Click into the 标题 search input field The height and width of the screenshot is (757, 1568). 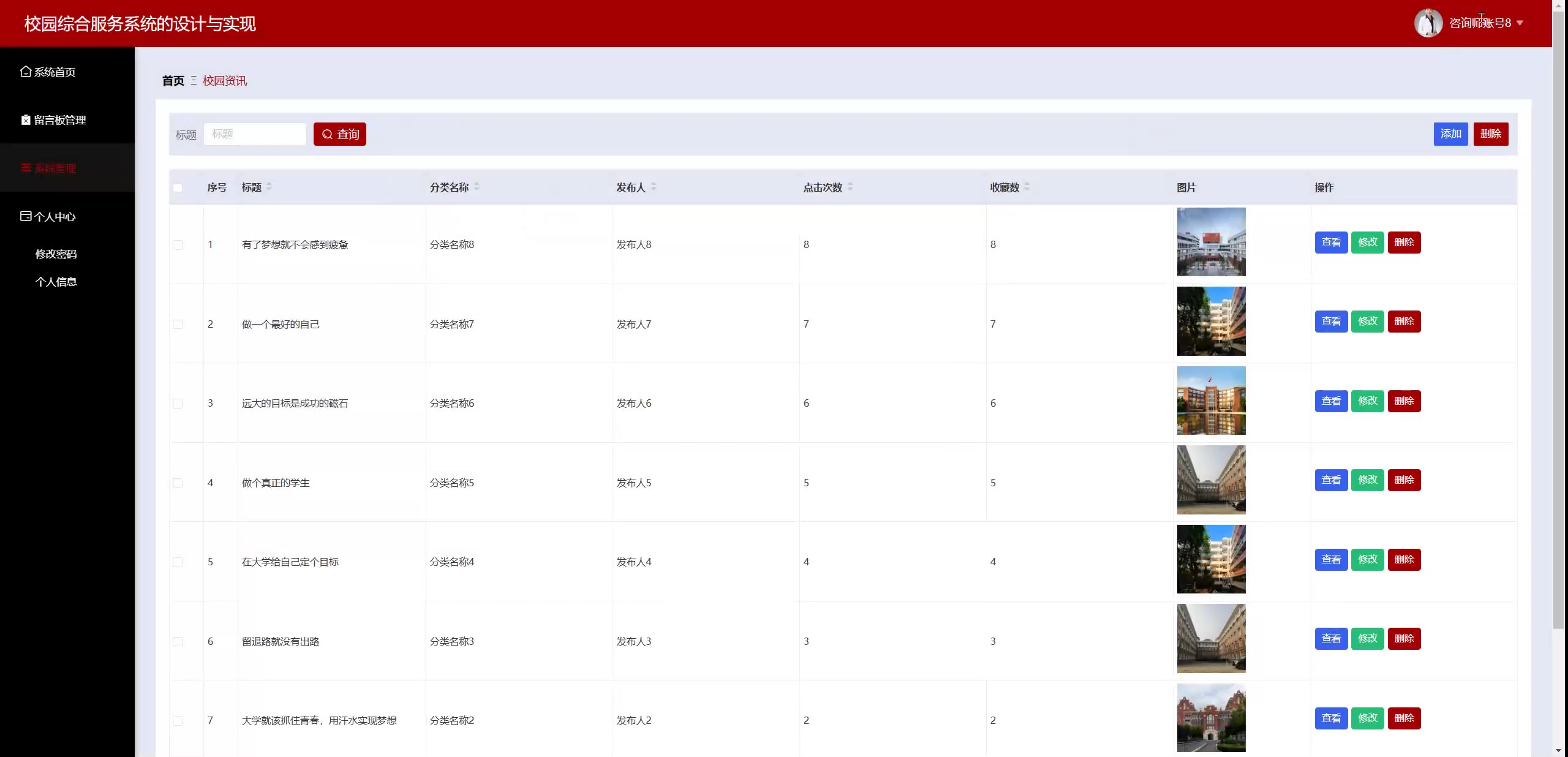(255, 134)
